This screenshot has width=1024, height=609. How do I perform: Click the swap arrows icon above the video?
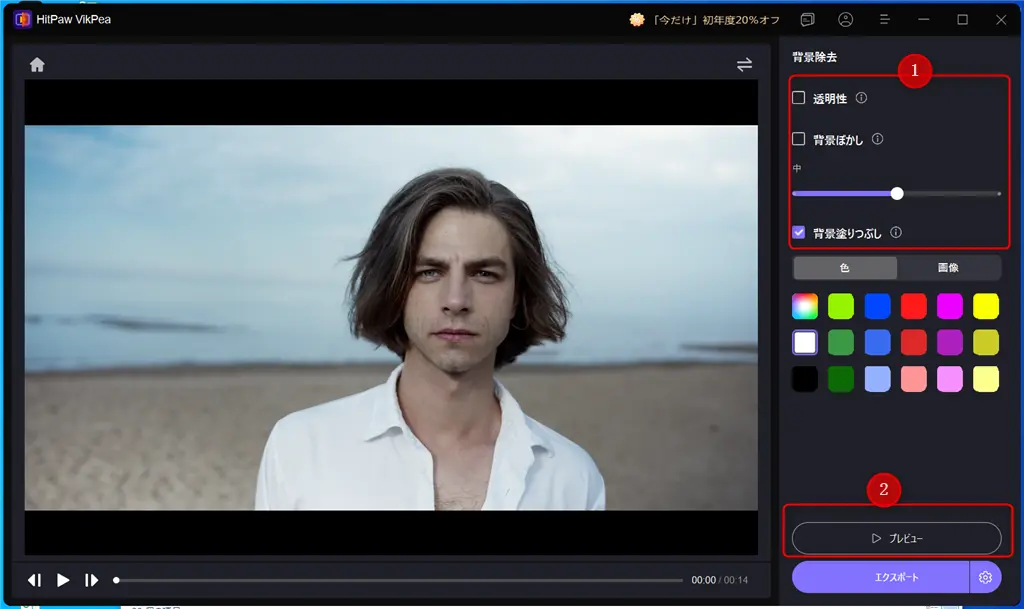coord(744,65)
